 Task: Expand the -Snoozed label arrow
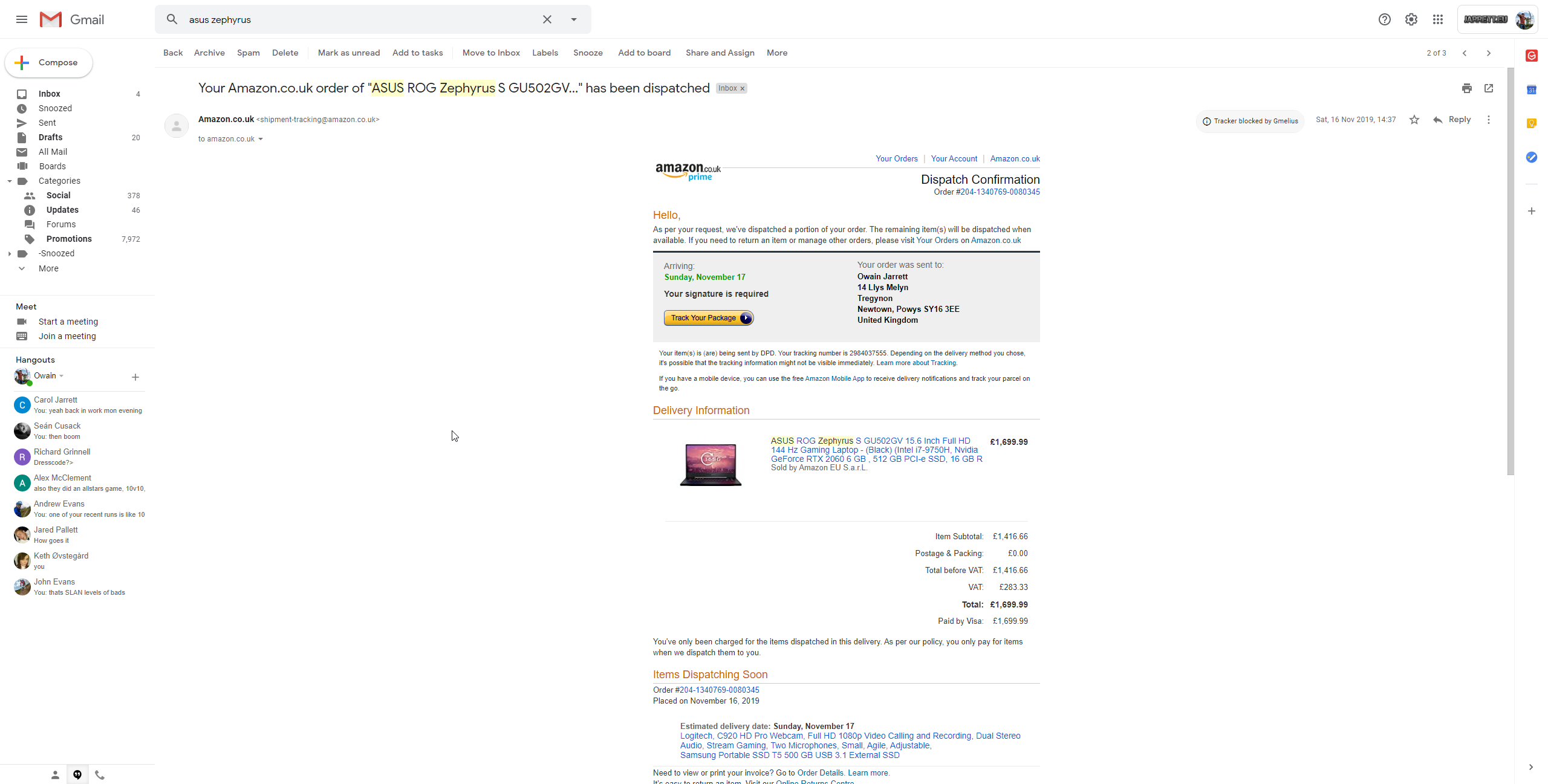(x=10, y=253)
